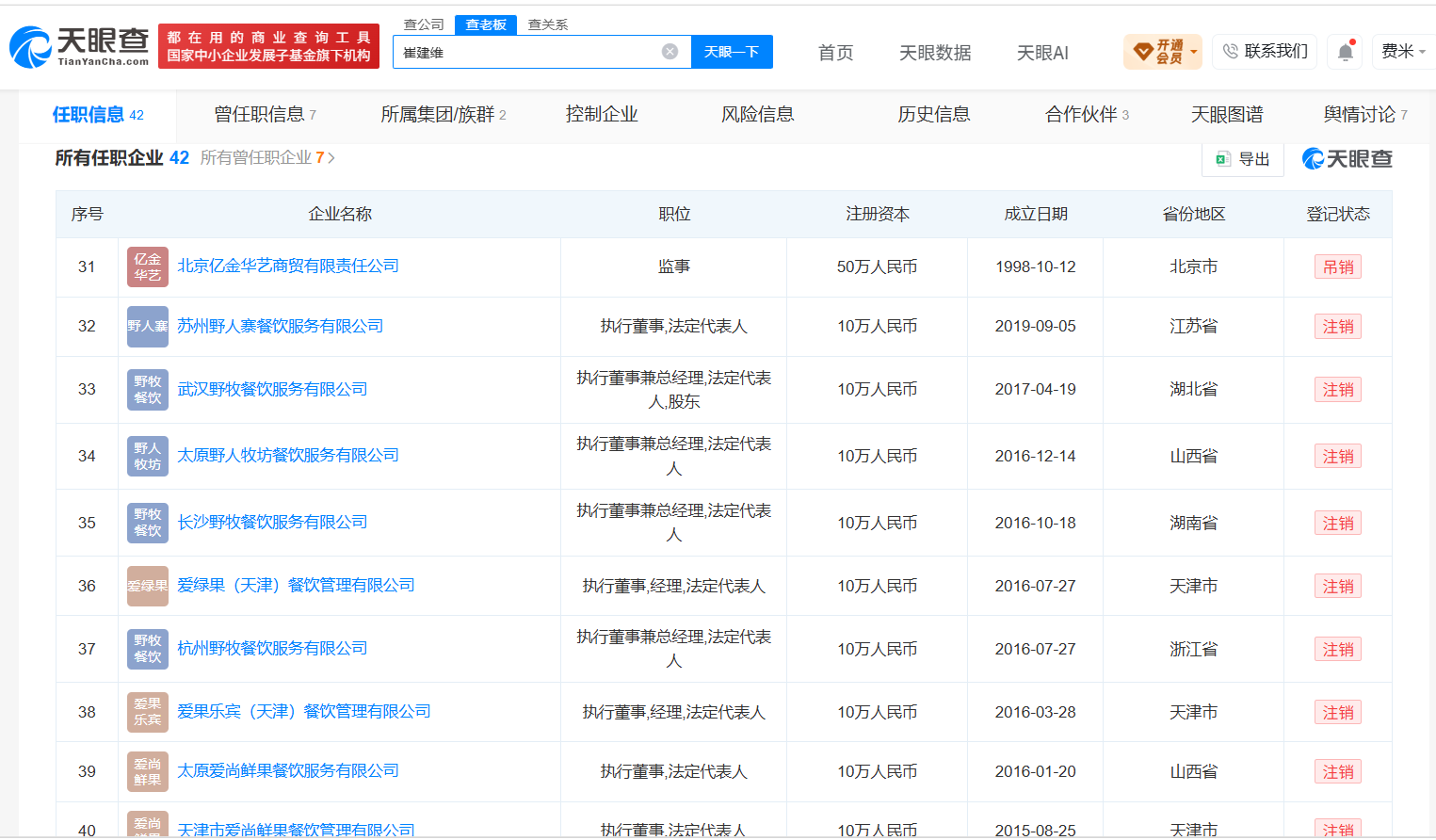Image resolution: width=1436 pixels, height=840 pixels.
Task: Click the 湖南省 region cell
Action: pyautogui.click(x=1194, y=524)
